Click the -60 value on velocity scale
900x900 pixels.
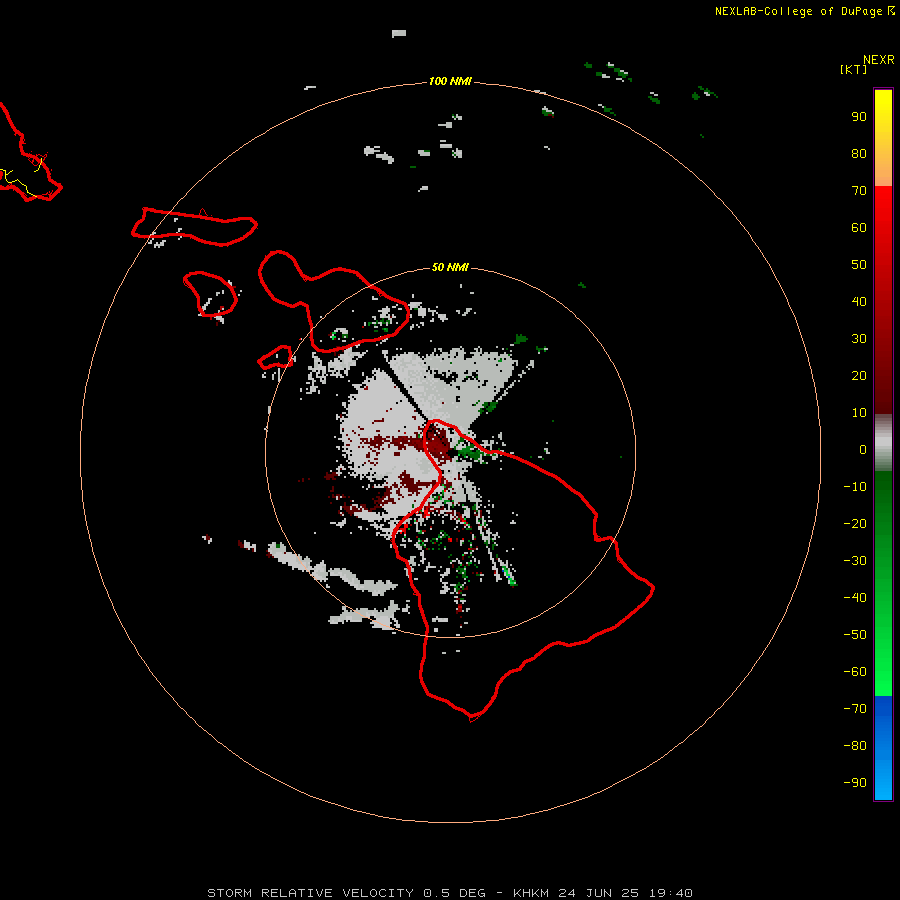855,672
